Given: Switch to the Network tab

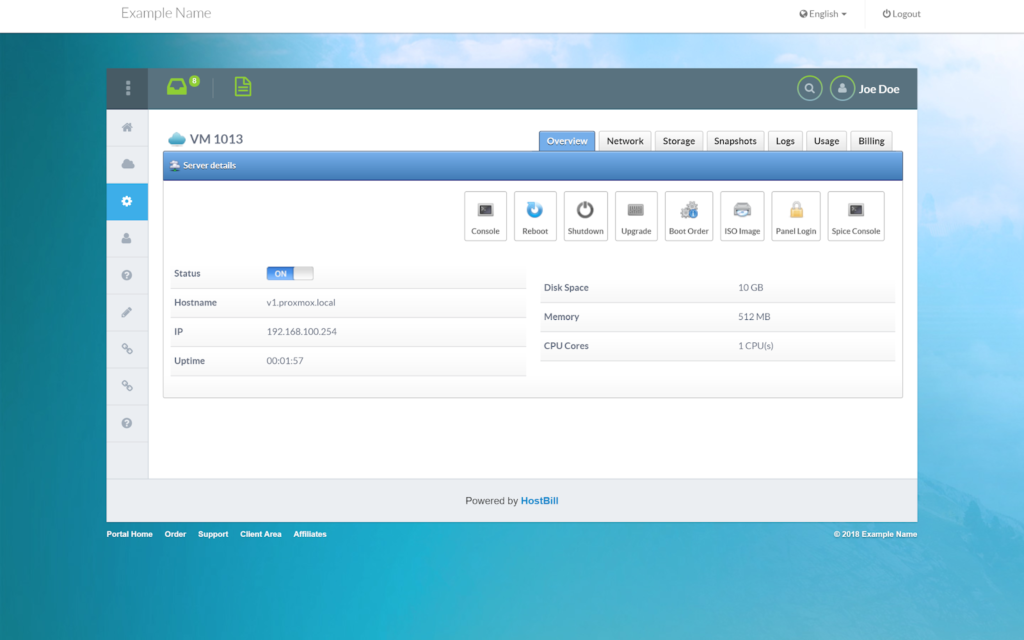Looking at the screenshot, I should [625, 141].
